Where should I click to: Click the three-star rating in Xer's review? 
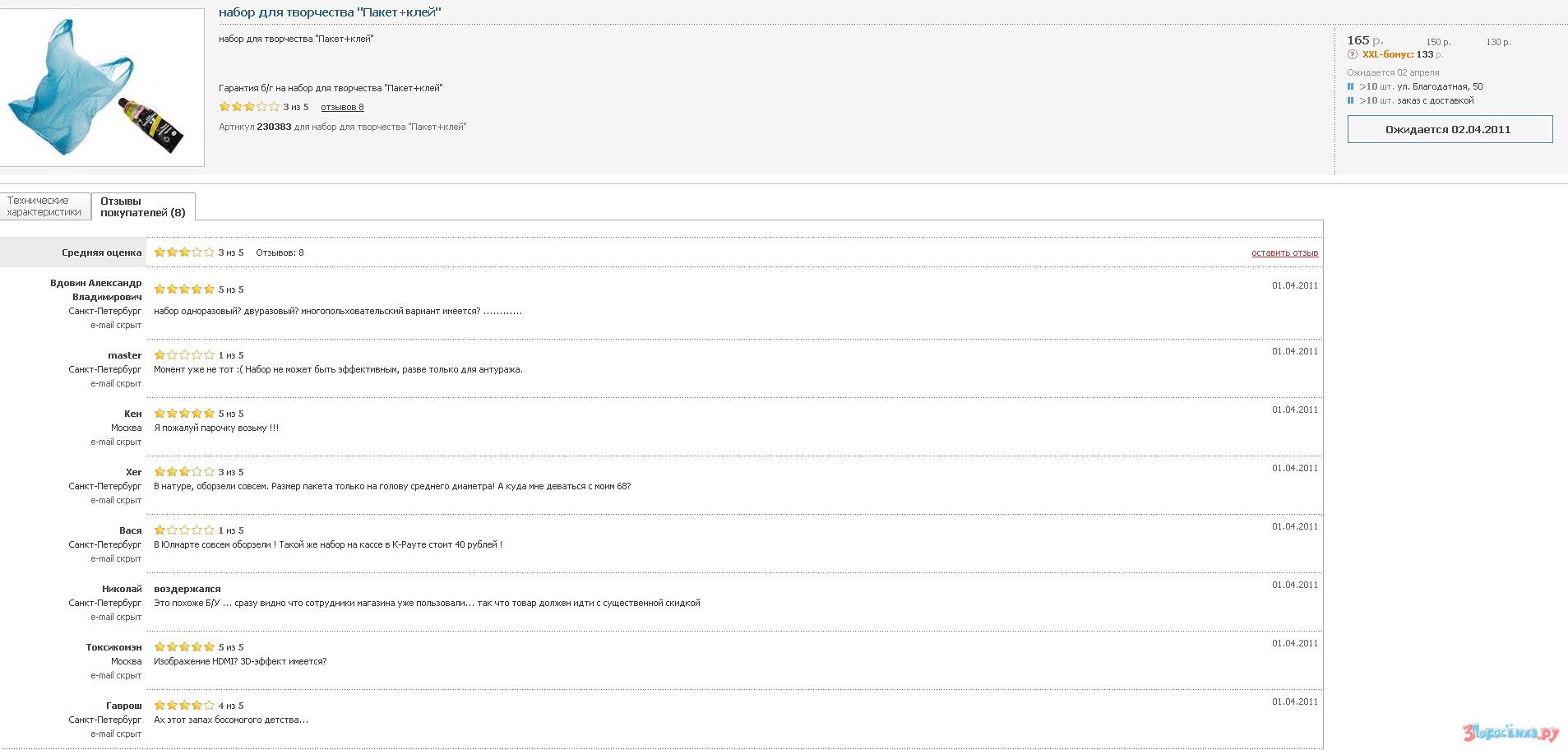[x=184, y=472]
